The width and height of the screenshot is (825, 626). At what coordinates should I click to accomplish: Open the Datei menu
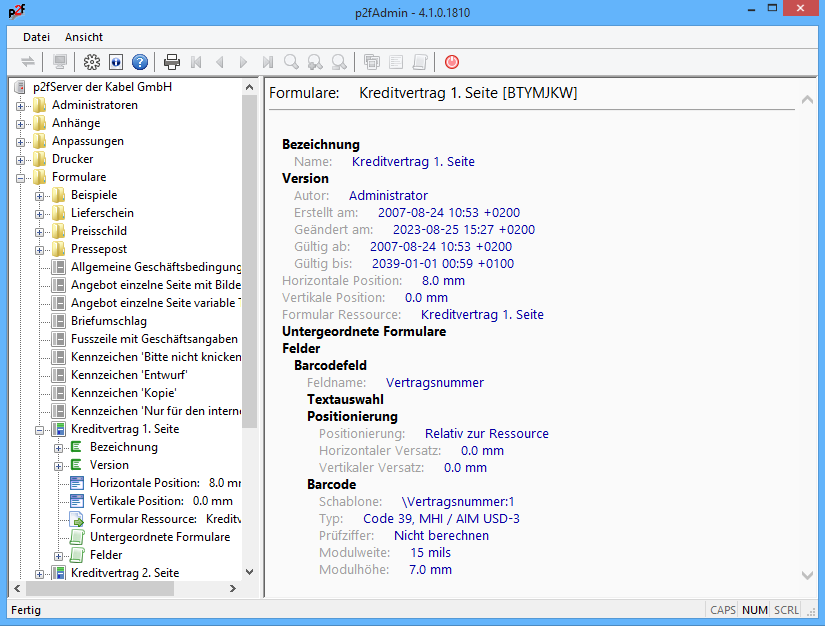coord(36,37)
